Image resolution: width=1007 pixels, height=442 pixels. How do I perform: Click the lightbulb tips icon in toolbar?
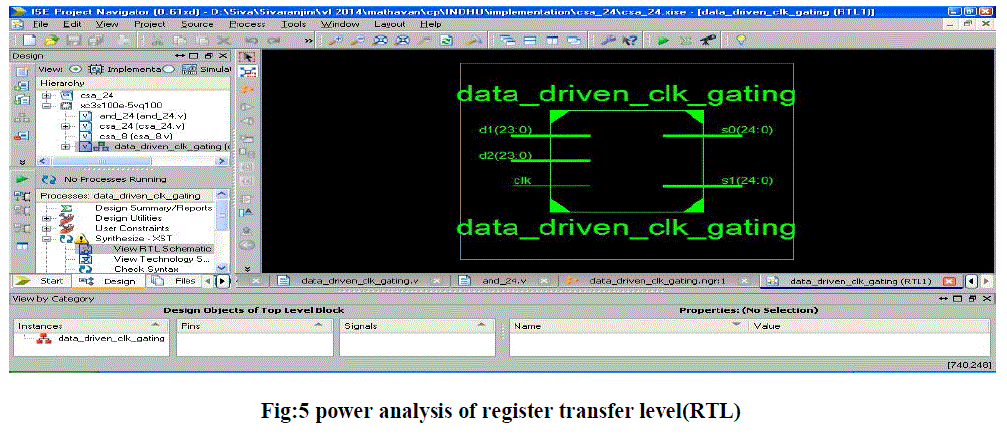pos(741,40)
